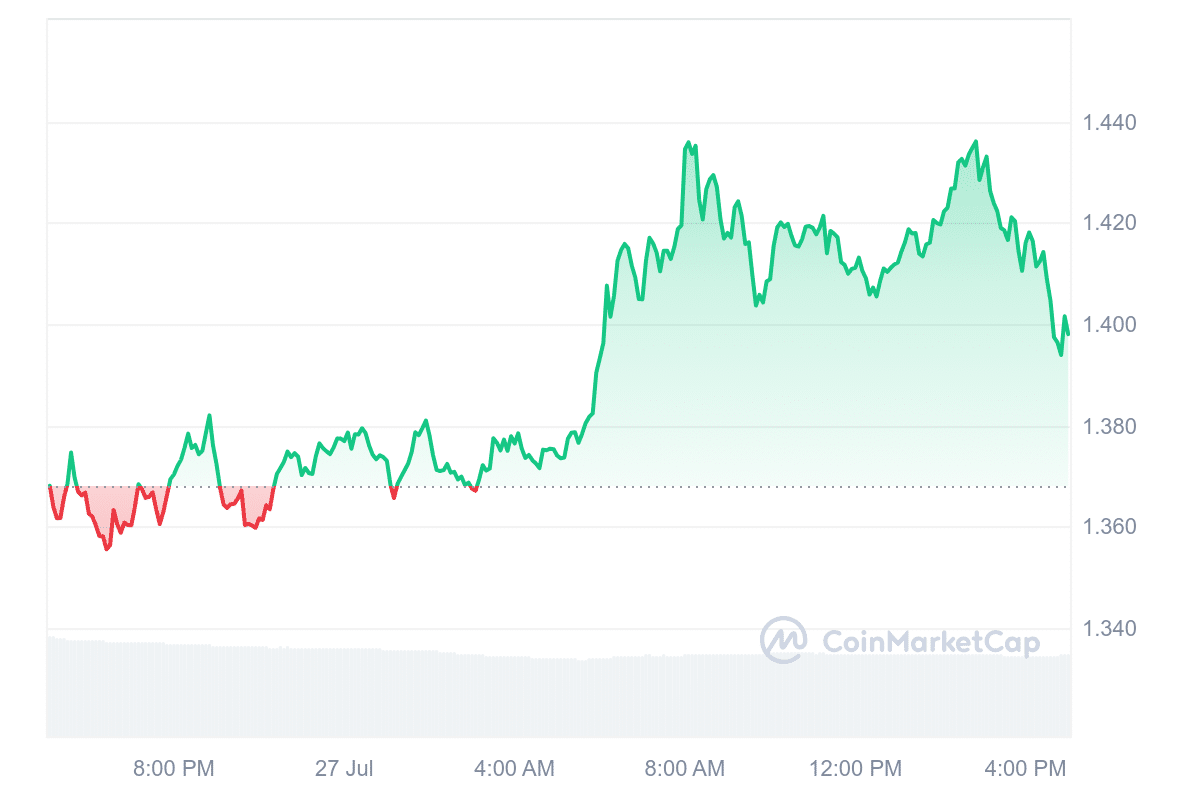Click the final endpoint of the green price line
Screen dimensions: 1200x800
coord(1068,334)
